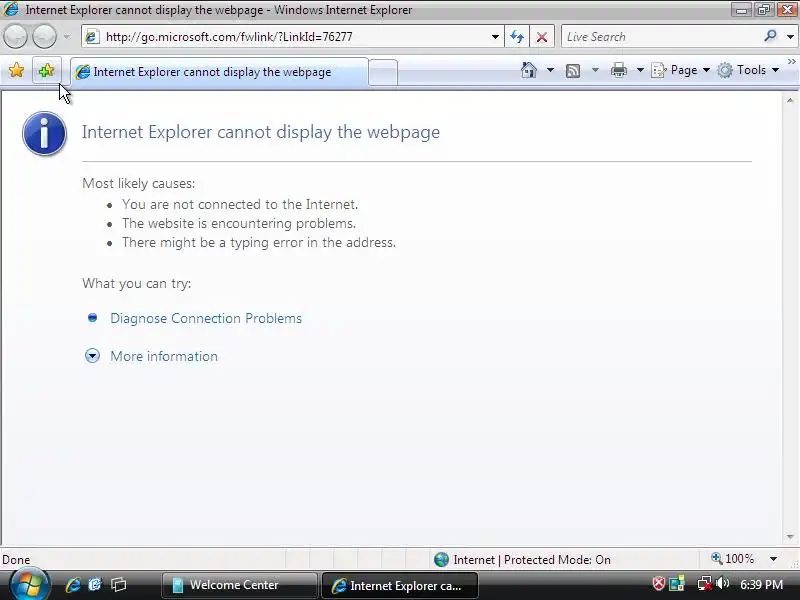Click the blue information icon
The height and width of the screenshot is (600, 800).
tap(44, 133)
